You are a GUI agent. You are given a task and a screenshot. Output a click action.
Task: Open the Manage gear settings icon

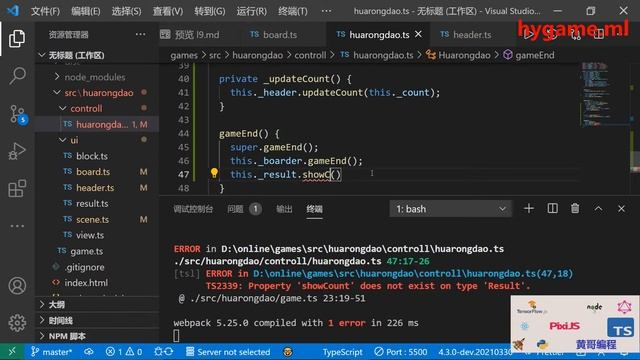[x=17, y=322]
